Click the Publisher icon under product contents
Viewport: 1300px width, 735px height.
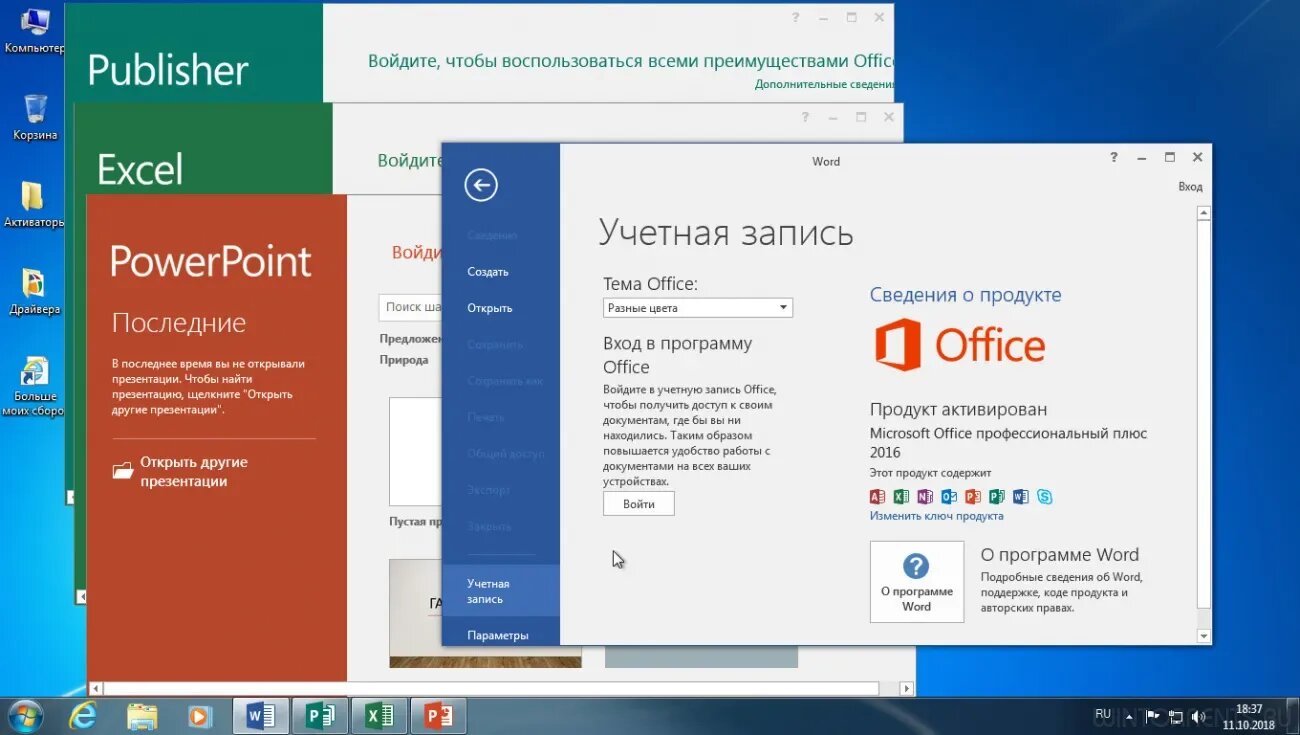(x=997, y=496)
